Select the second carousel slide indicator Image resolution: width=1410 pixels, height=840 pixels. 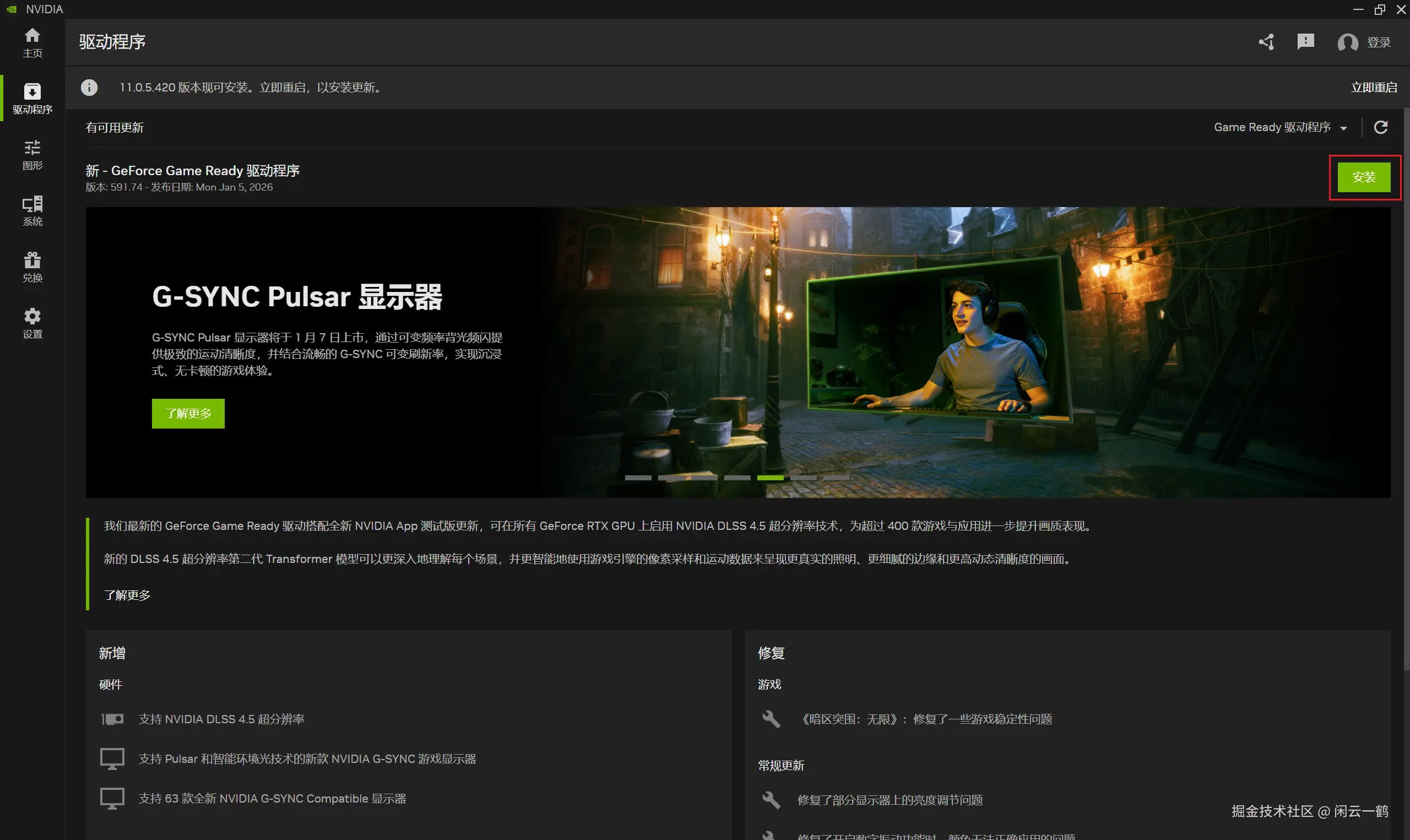point(671,478)
